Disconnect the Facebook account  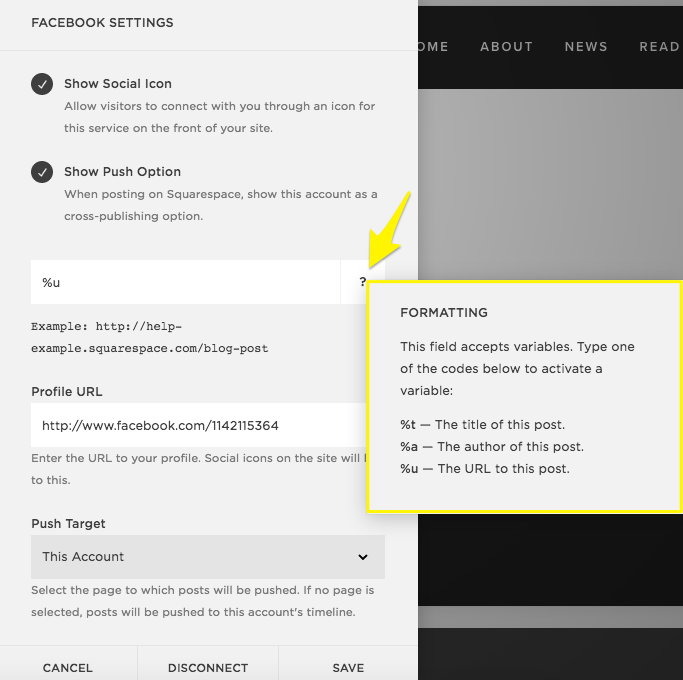click(x=207, y=667)
